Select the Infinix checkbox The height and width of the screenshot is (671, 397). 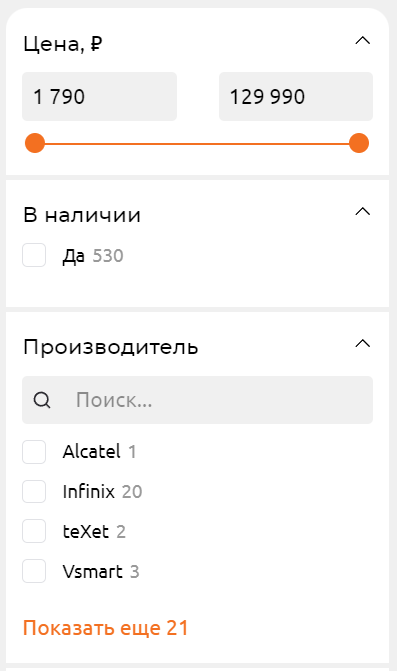tap(34, 491)
